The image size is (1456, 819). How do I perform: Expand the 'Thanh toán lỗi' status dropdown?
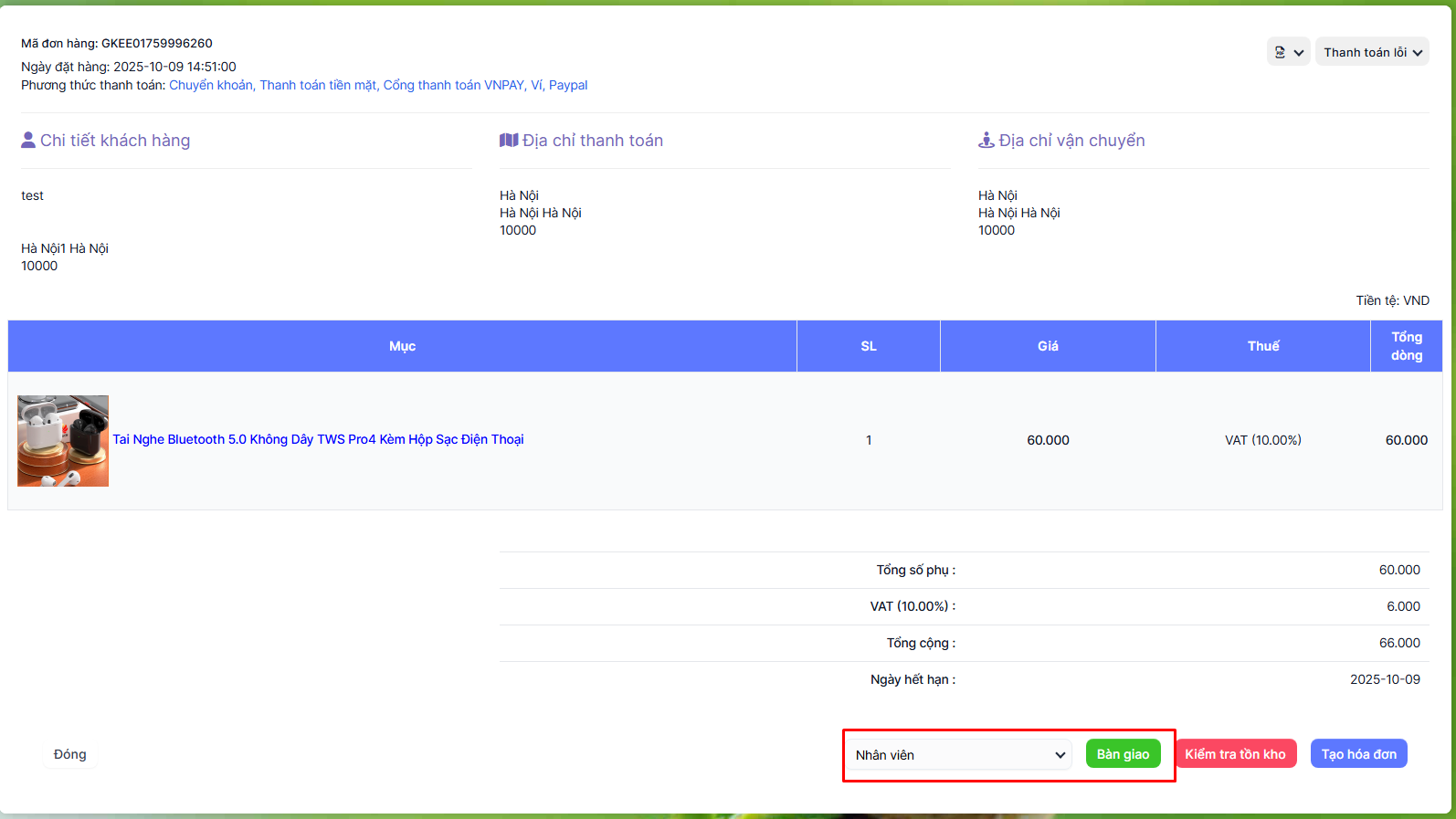click(1372, 53)
